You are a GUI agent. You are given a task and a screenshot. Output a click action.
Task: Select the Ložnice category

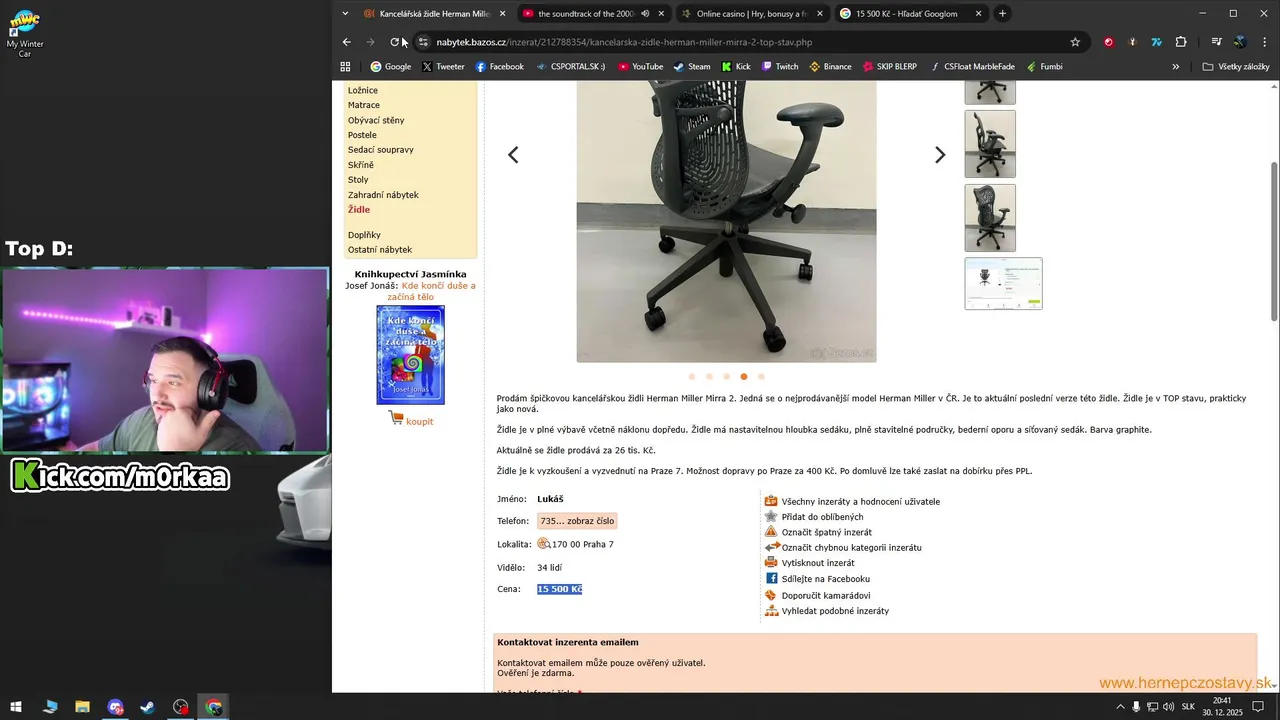363,90
